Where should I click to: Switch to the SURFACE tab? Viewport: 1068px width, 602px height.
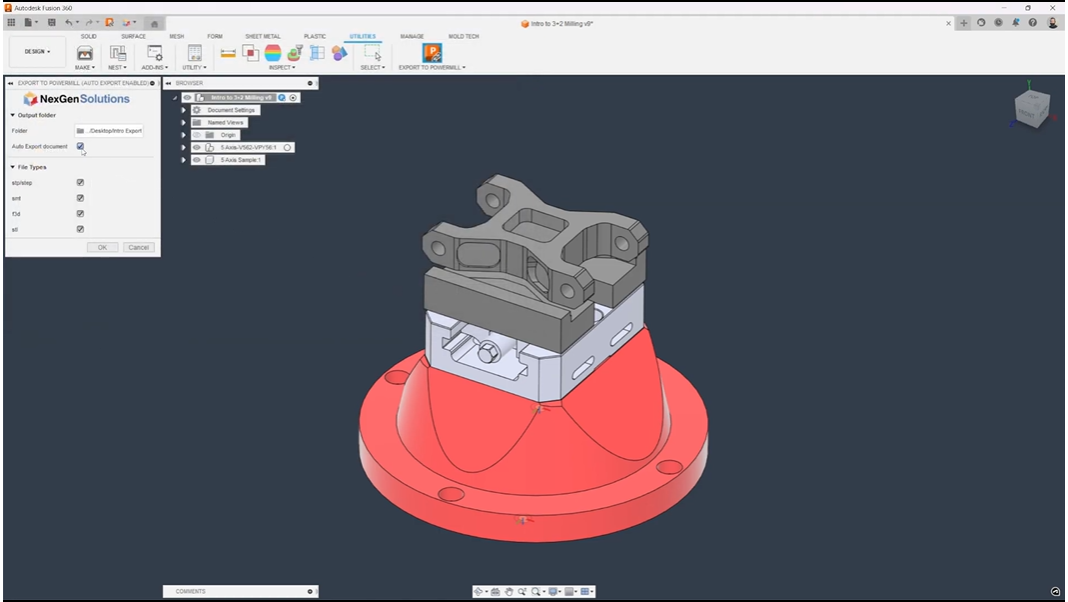click(x=134, y=36)
